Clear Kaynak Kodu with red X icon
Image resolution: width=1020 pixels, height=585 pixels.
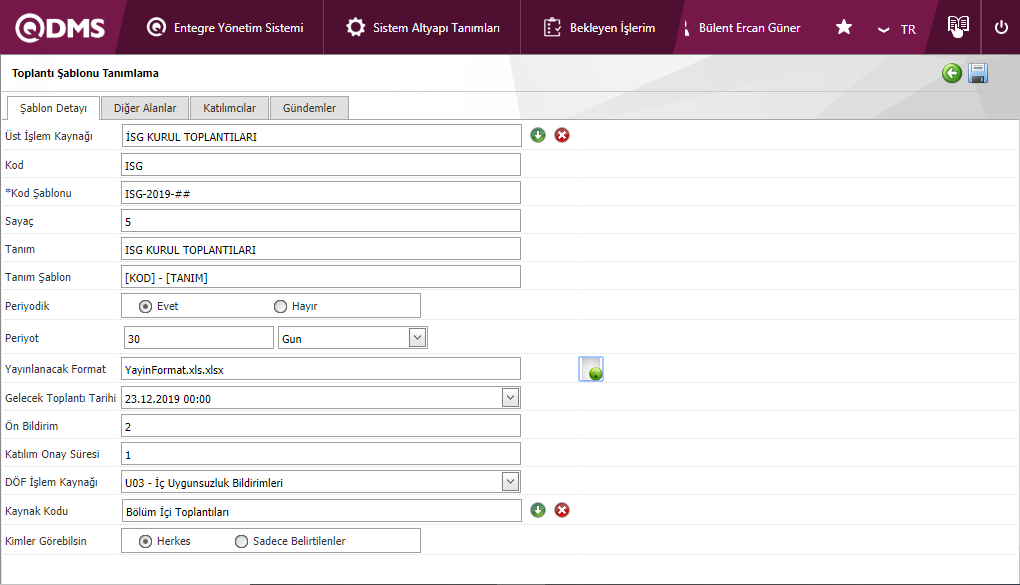click(x=562, y=510)
